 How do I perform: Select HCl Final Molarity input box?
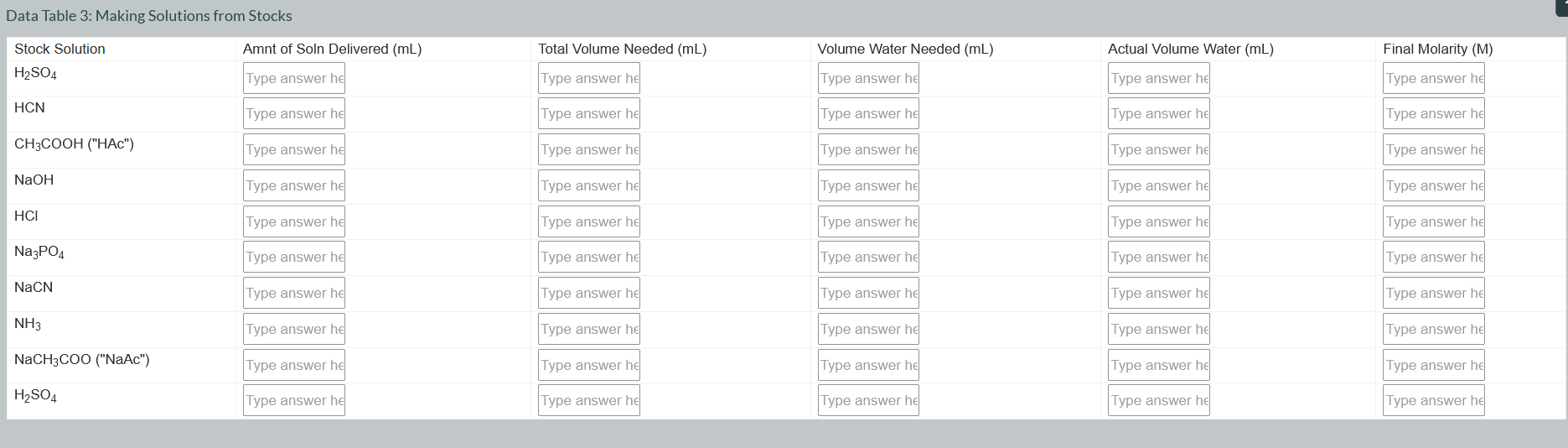coord(1433,222)
